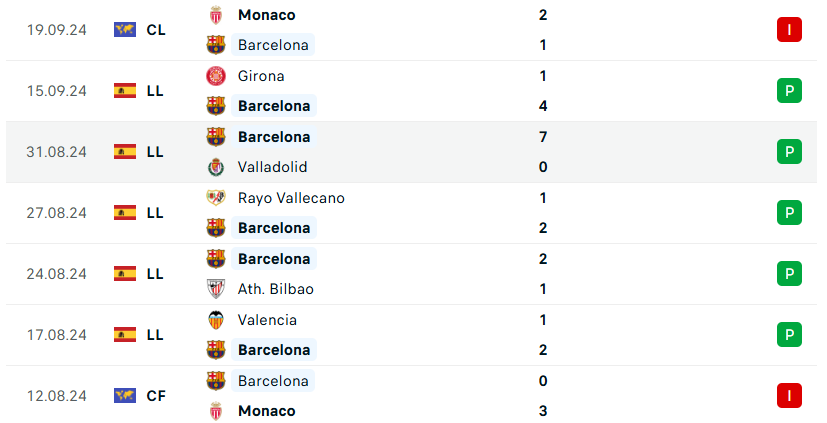This screenshot has width=827, height=423.
Task: Click green win badge for Girona match
Action: point(789,91)
